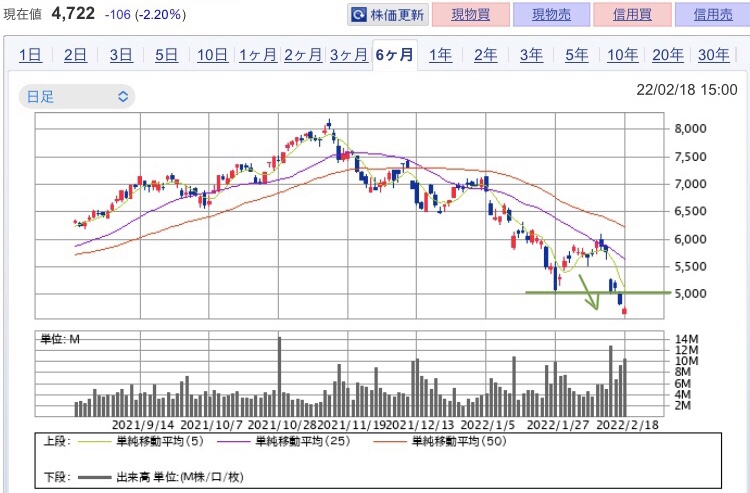Viewport: 750px width, 493px height.
Task: Select the active 6ヶ月 tab
Action: pos(395,55)
